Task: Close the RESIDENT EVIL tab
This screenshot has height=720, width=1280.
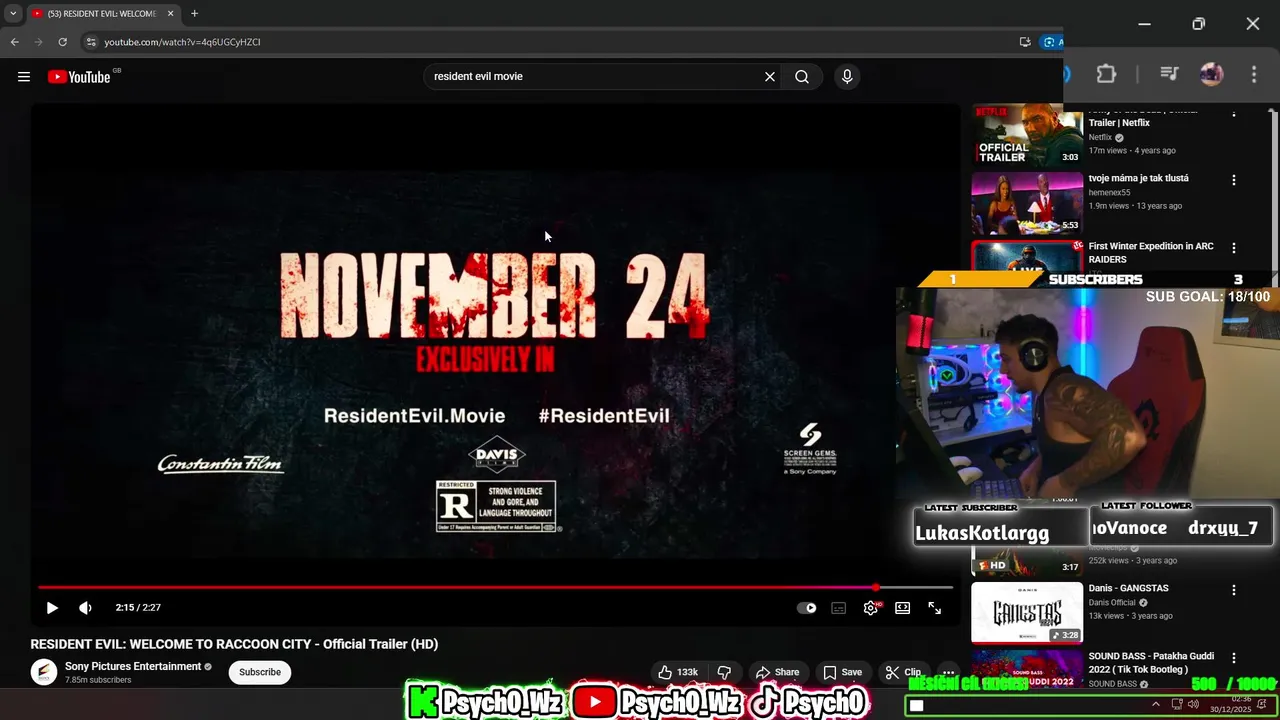Action: [170, 14]
